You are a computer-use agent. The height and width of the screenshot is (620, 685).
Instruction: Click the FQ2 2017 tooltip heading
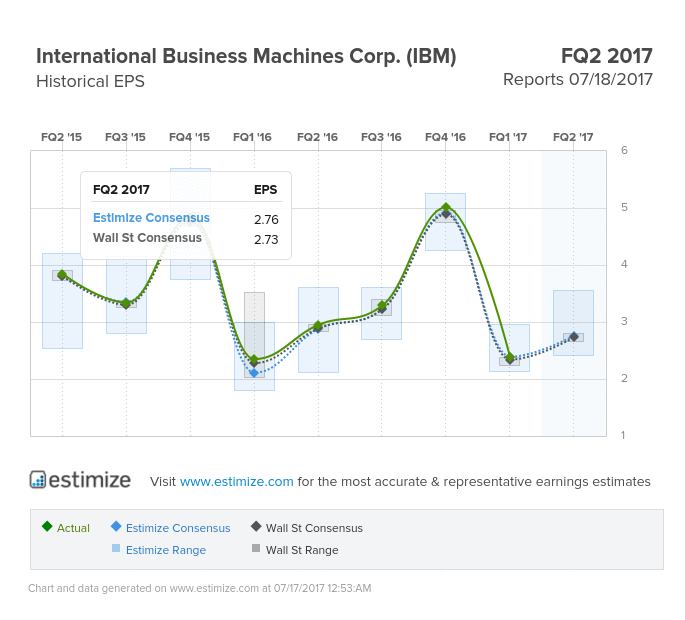tap(121, 190)
